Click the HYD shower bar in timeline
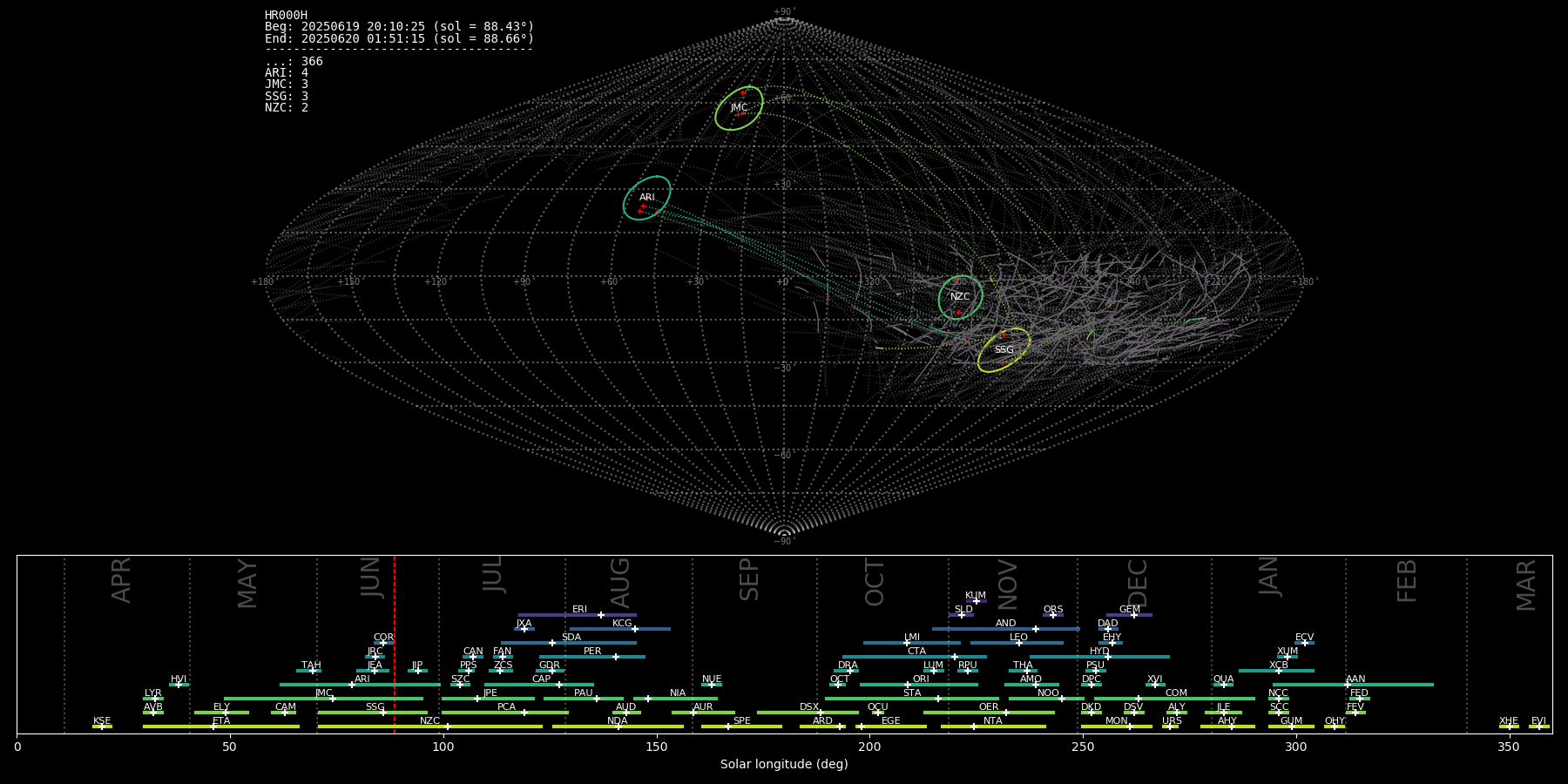Image resolution: width=1568 pixels, height=784 pixels. tap(1099, 657)
